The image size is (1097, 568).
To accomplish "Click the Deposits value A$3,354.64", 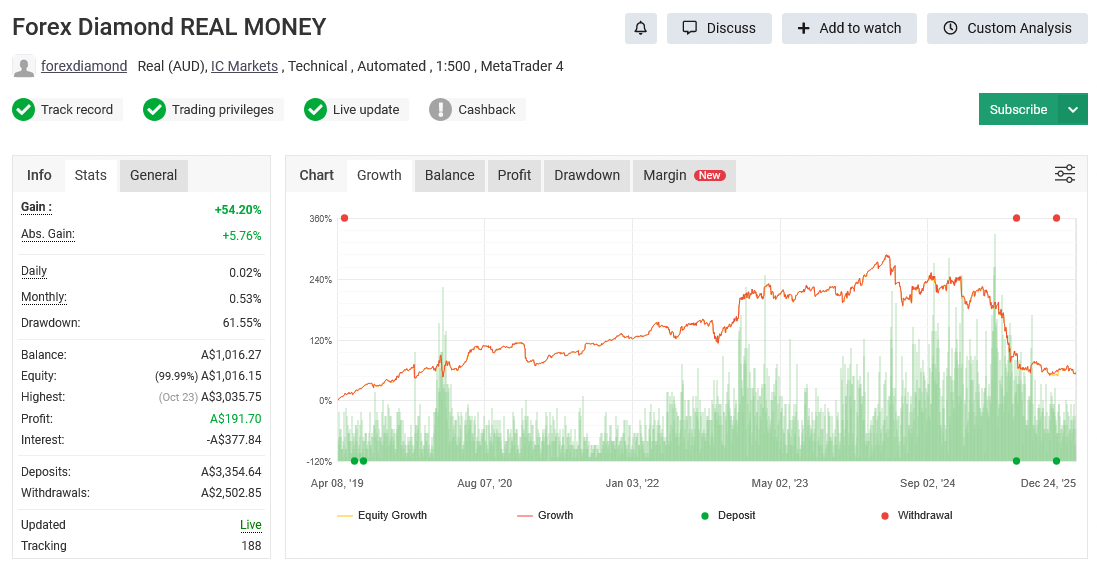I will (231, 472).
